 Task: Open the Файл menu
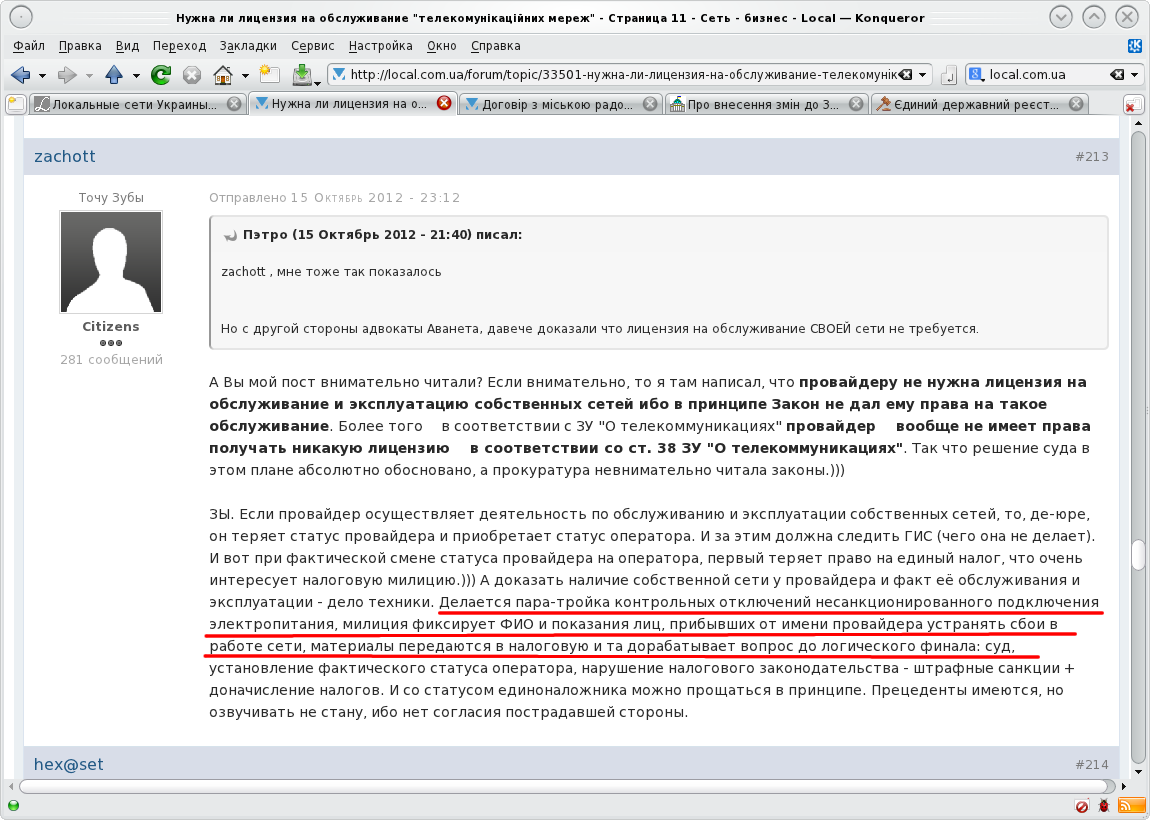tap(29, 45)
